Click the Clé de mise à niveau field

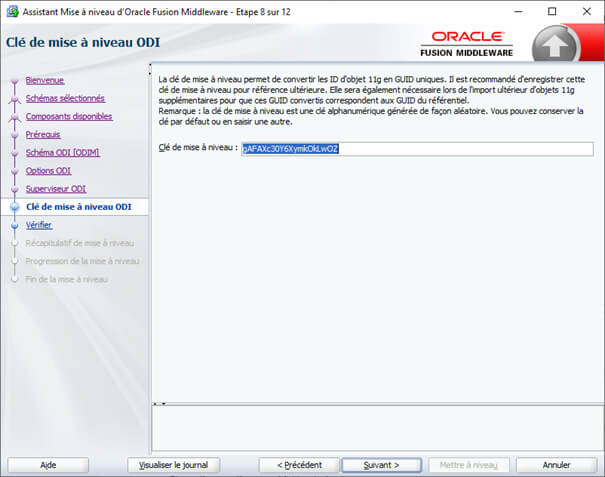click(417, 149)
